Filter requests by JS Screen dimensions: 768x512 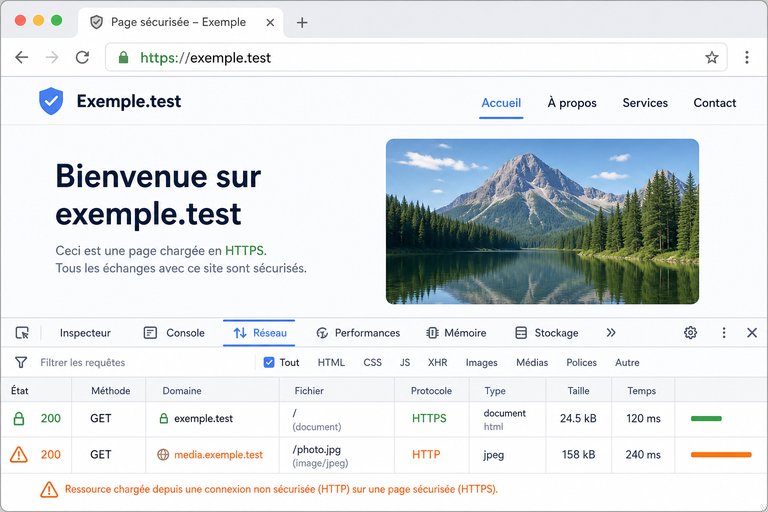405,363
